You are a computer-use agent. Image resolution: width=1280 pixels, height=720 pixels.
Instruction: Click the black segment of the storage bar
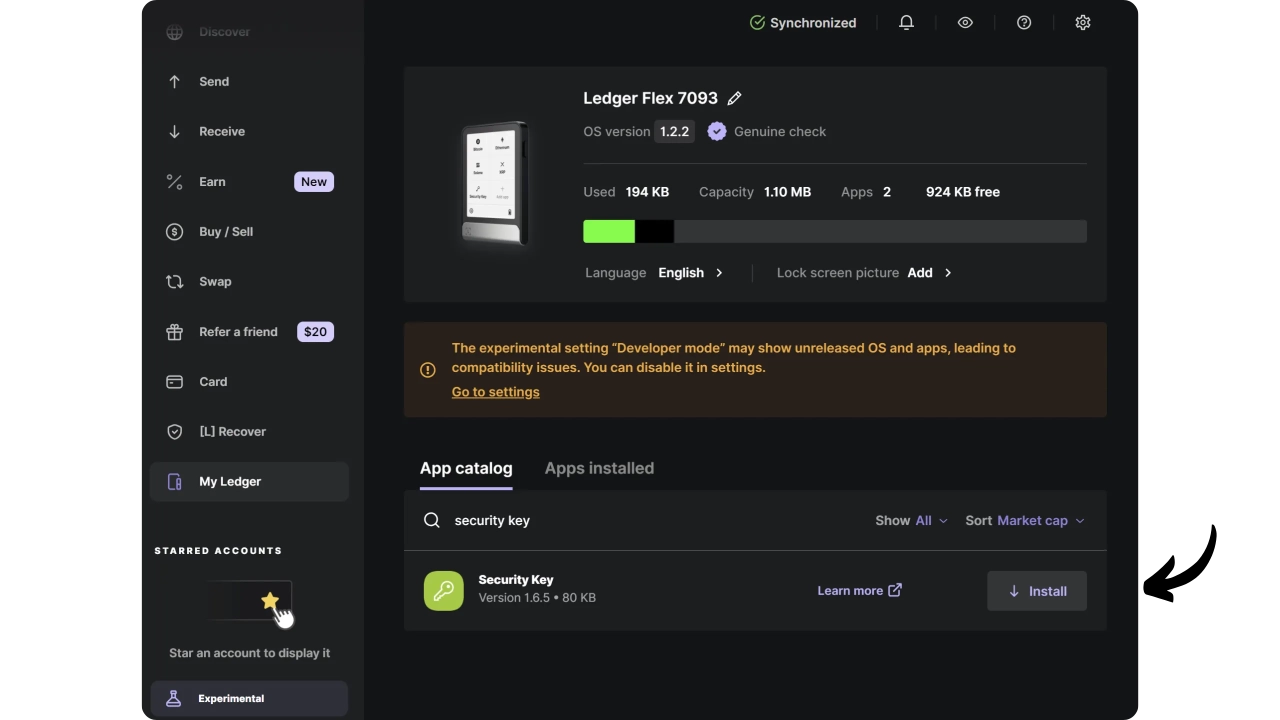click(x=654, y=231)
